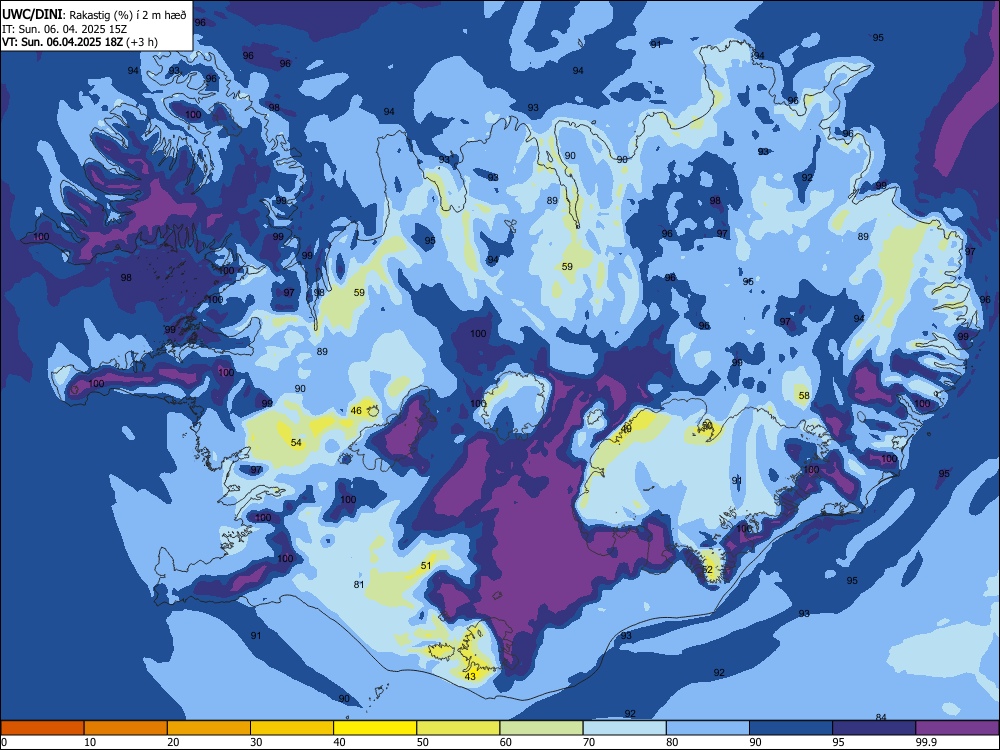Click the pale yellow 50–60 legend swatch

pyautogui.click(x=458, y=728)
